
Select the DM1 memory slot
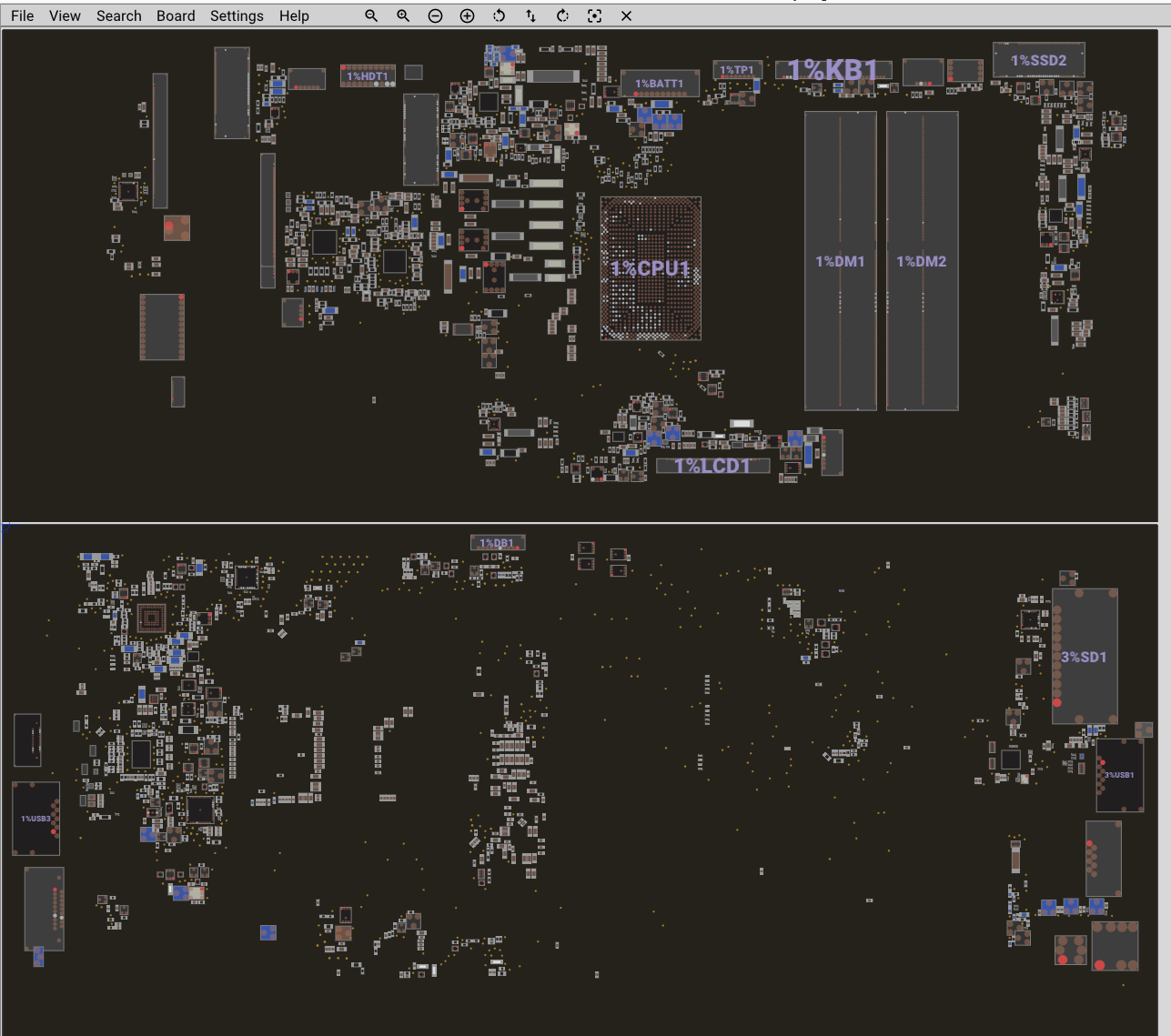pyautogui.click(x=840, y=261)
